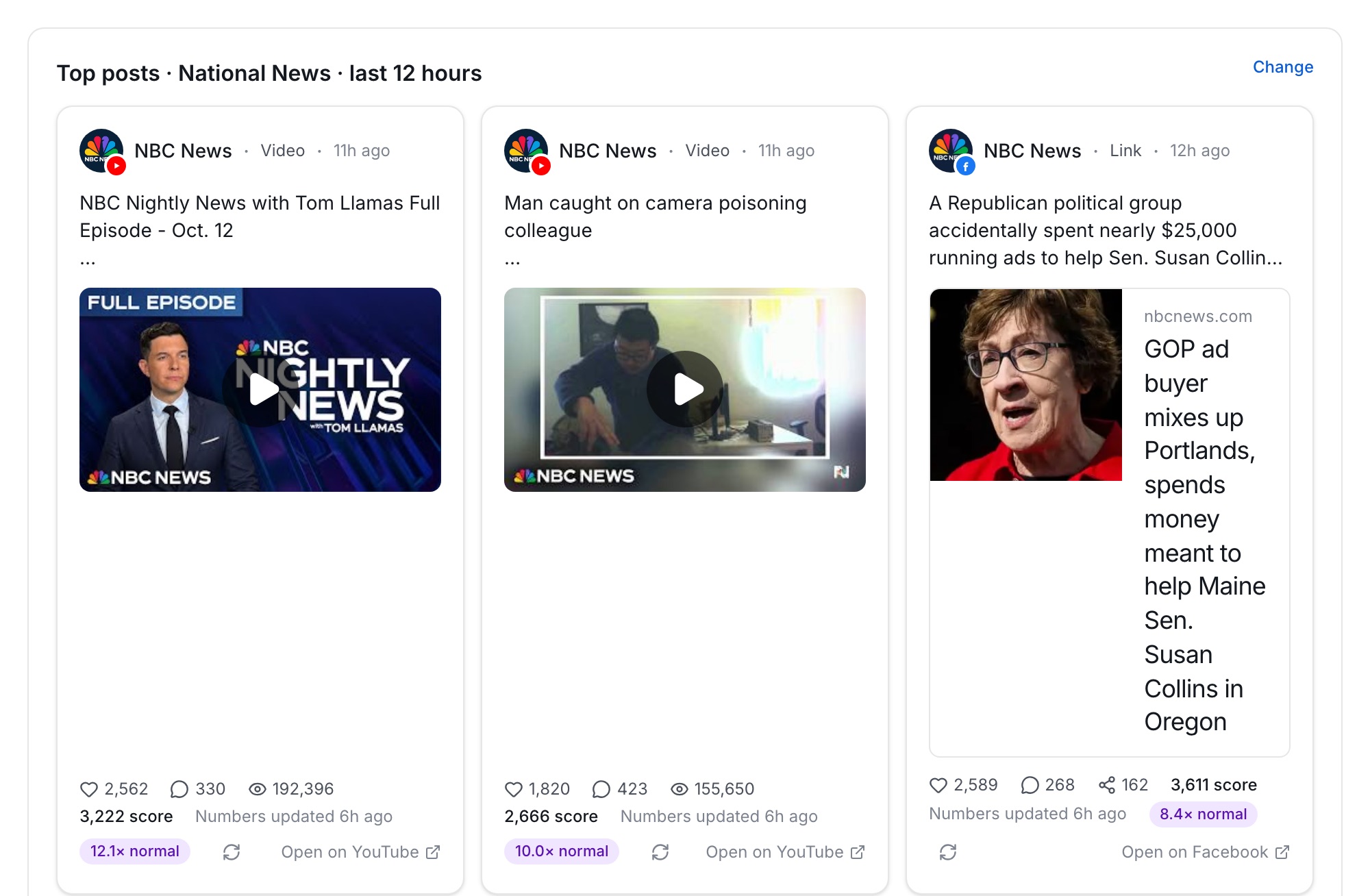Open Susan Collins article photo thumbnail
The image size is (1370, 896).
pos(1025,384)
